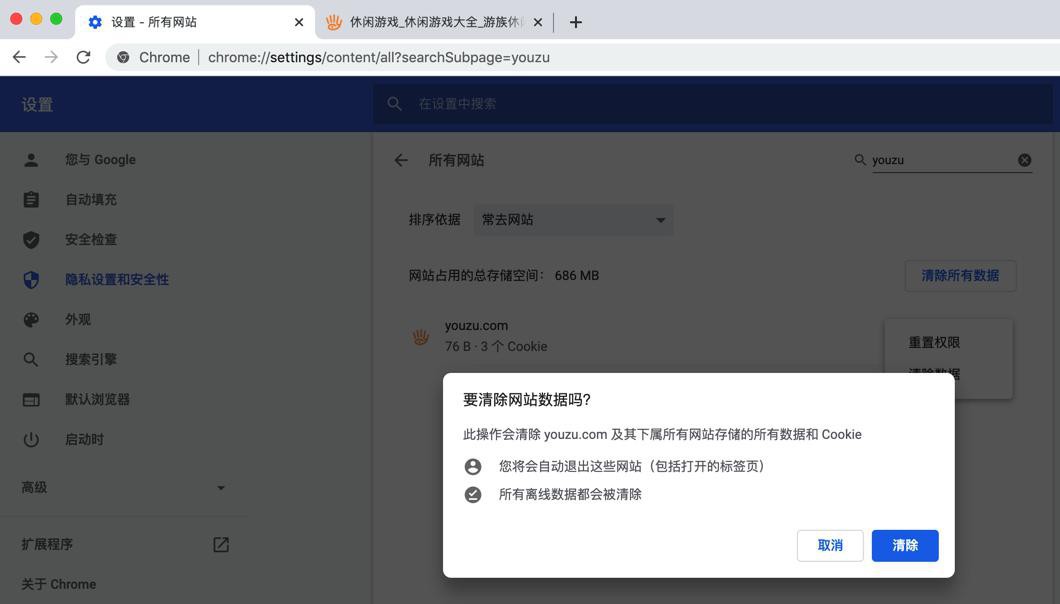Click the palette icon for 外观
The width and height of the screenshot is (1060, 604).
tap(31, 319)
